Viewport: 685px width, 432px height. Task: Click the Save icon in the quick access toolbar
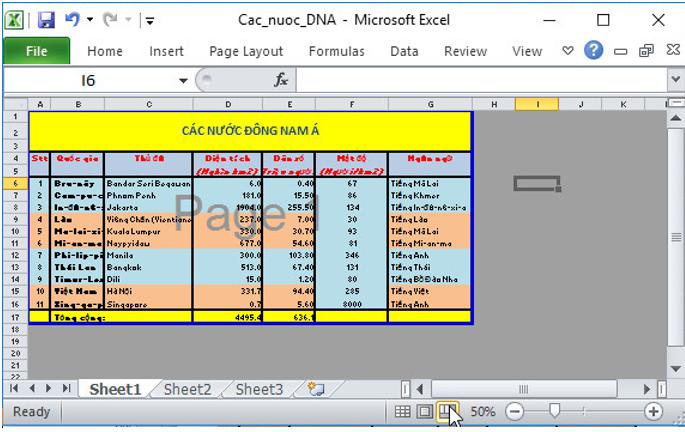[46, 19]
